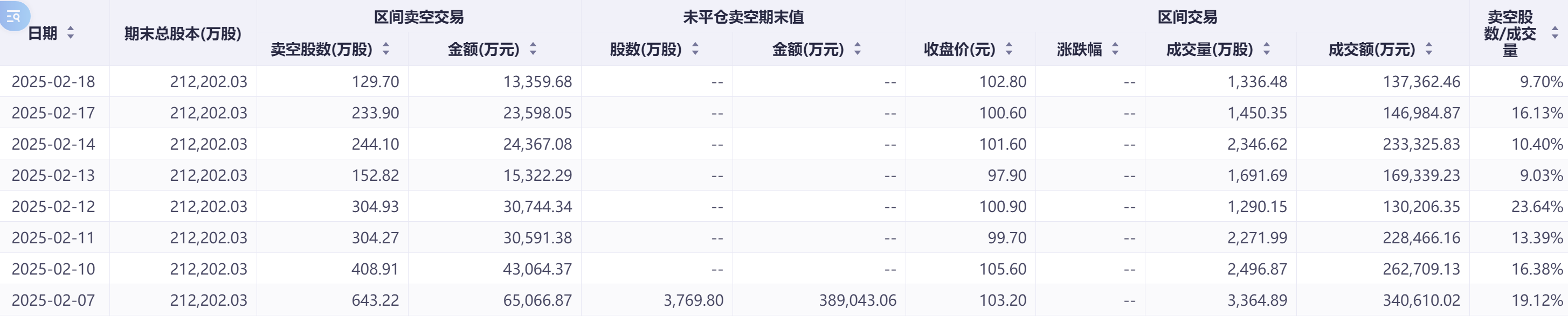Image resolution: width=1568 pixels, height=316 pixels.
Task: Sort by 区间卖空交易 金额(万元) arrows
Action: coord(533,49)
